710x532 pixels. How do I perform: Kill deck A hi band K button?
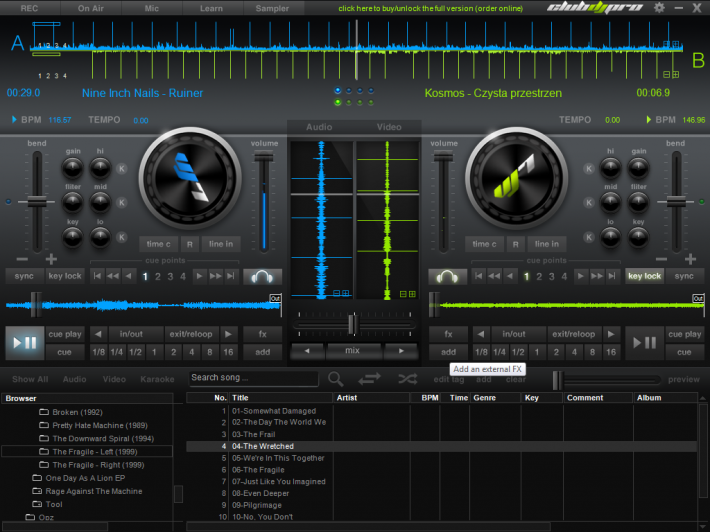point(121,169)
